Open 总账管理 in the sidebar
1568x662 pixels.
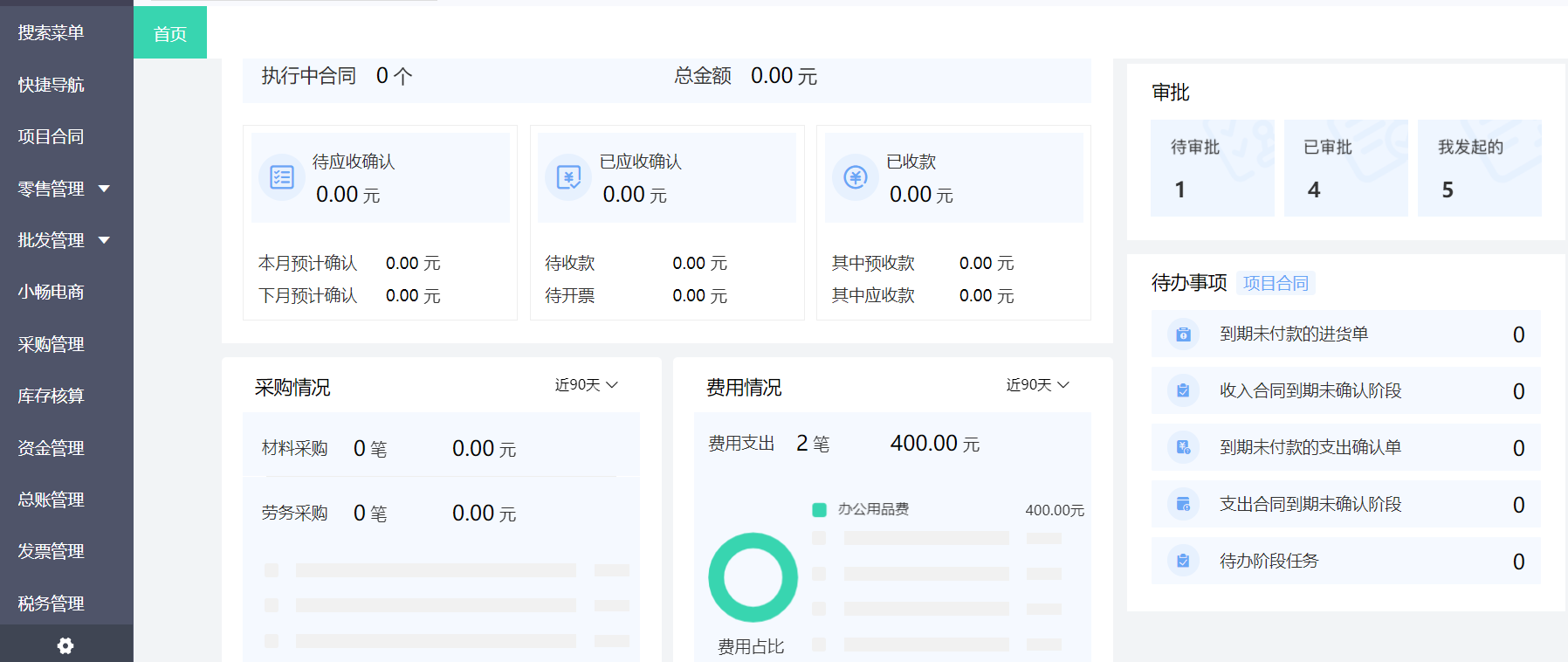tap(52, 500)
